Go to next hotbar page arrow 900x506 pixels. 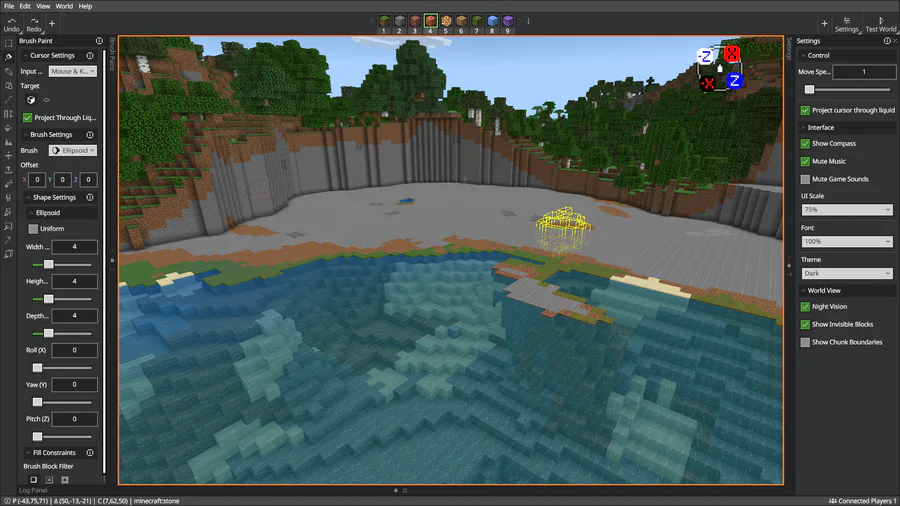pos(521,21)
